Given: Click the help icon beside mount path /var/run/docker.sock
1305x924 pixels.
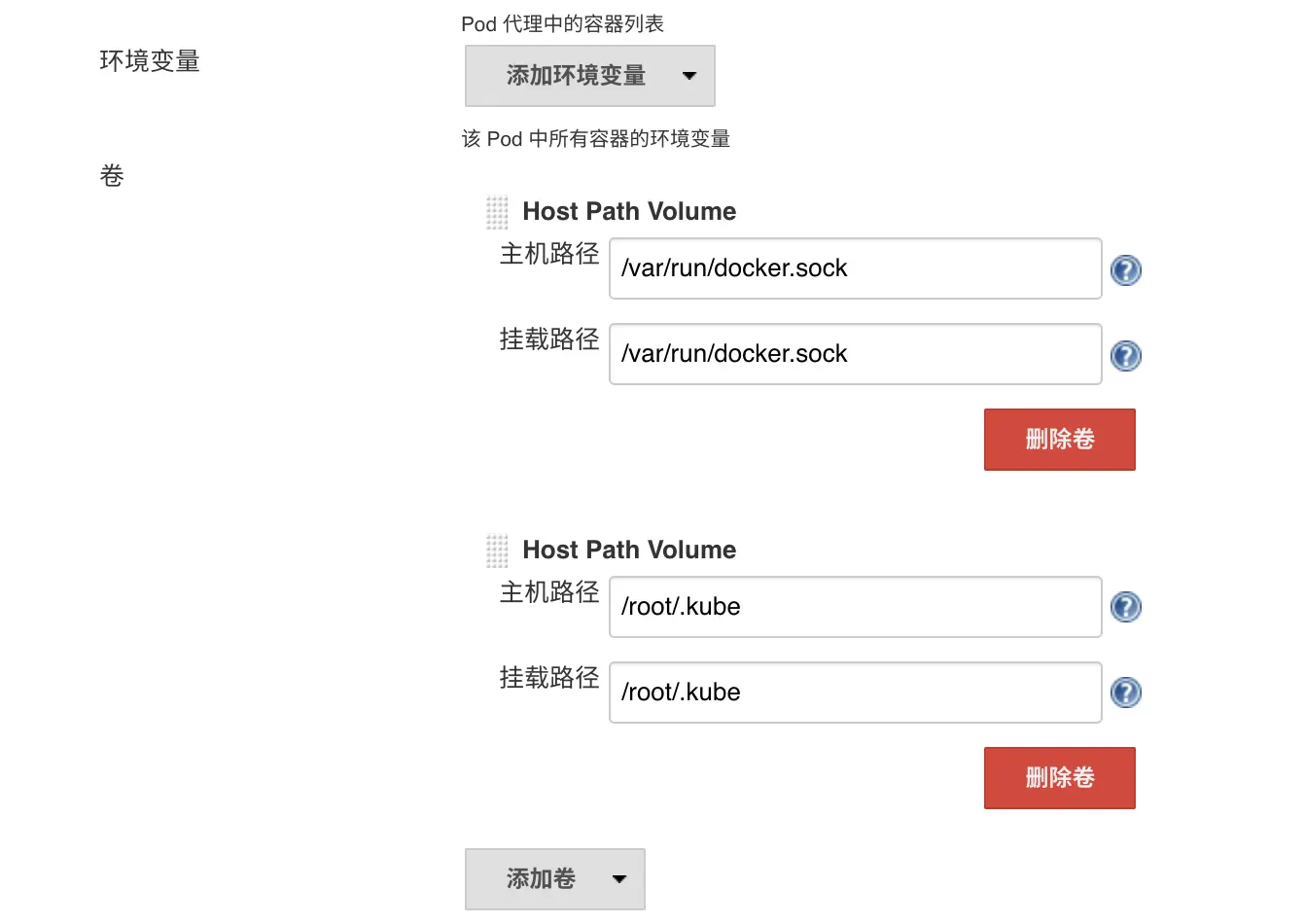Looking at the screenshot, I should tap(1126, 355).
